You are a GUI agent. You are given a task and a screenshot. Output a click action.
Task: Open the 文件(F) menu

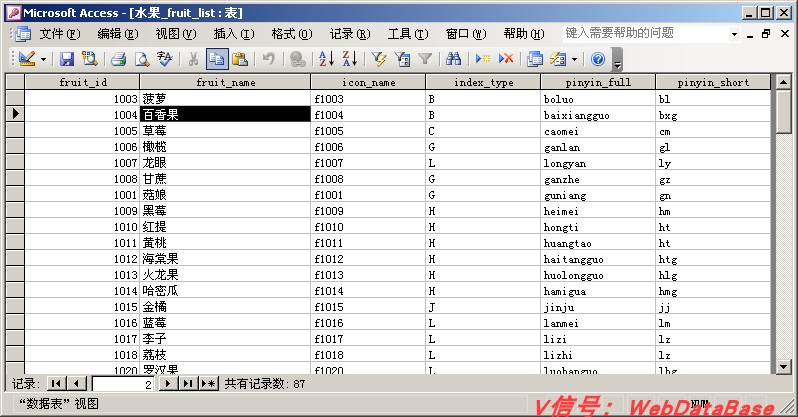(60, 34)
